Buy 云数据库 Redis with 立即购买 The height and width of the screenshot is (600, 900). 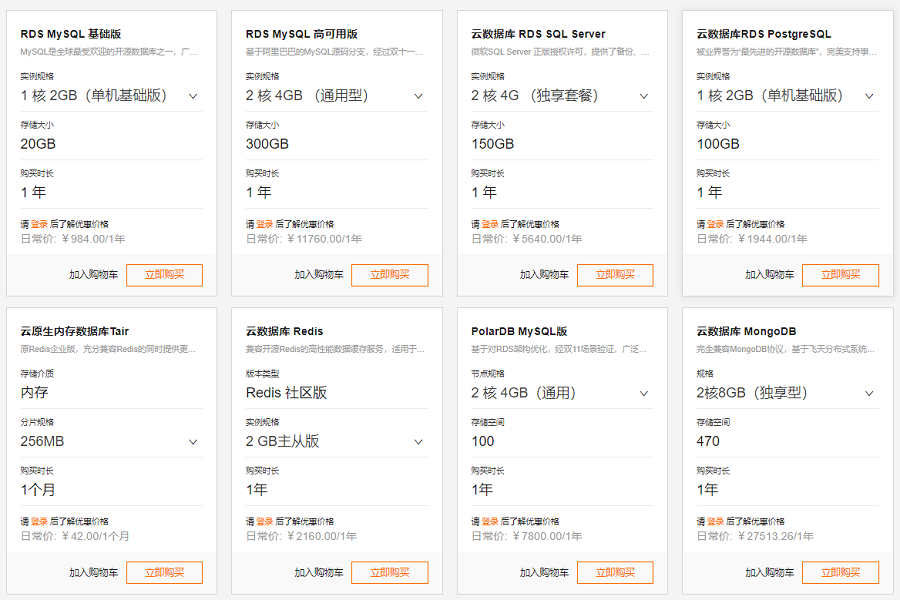390,572
